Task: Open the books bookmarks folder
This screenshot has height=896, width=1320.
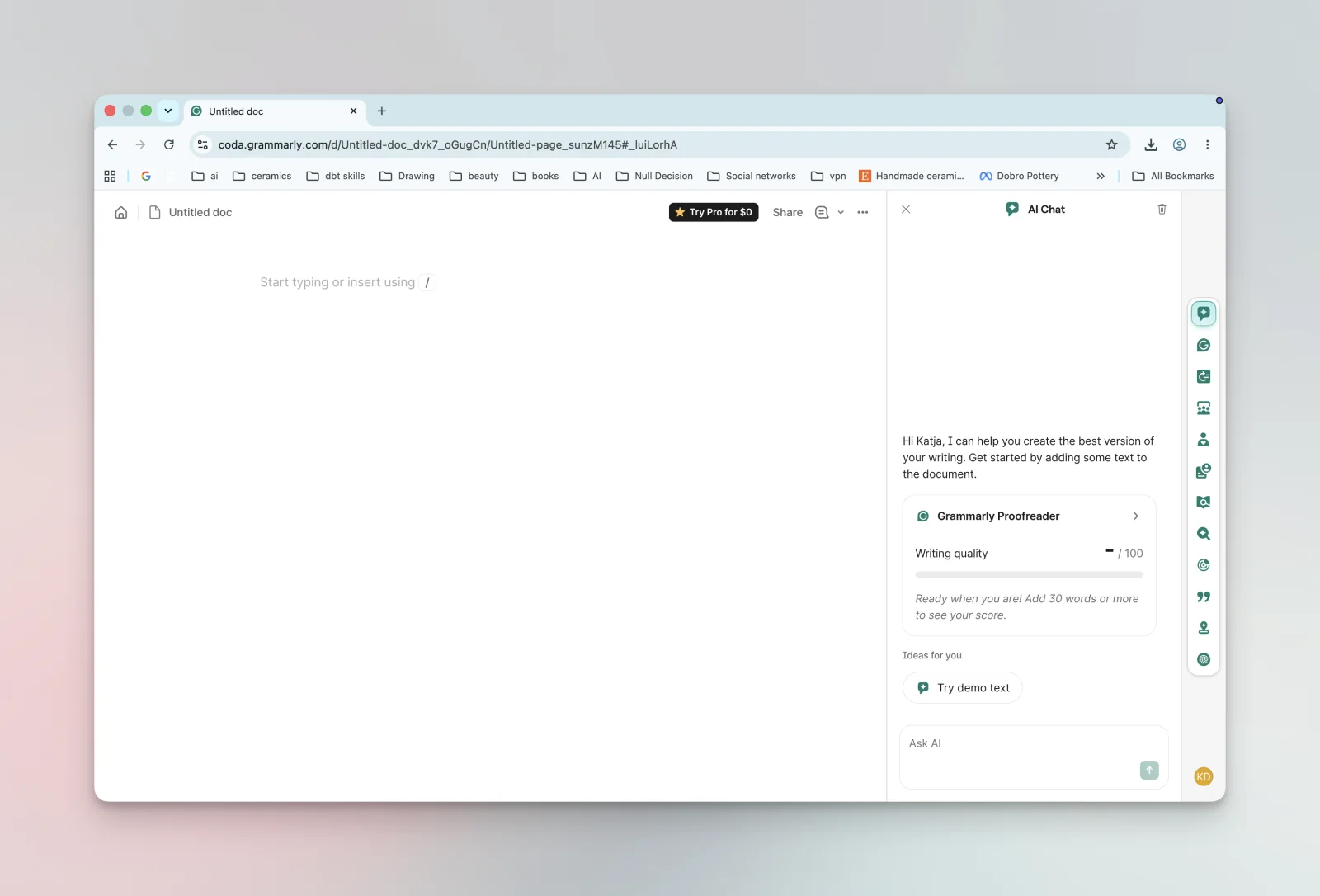Action: (536, 177)
